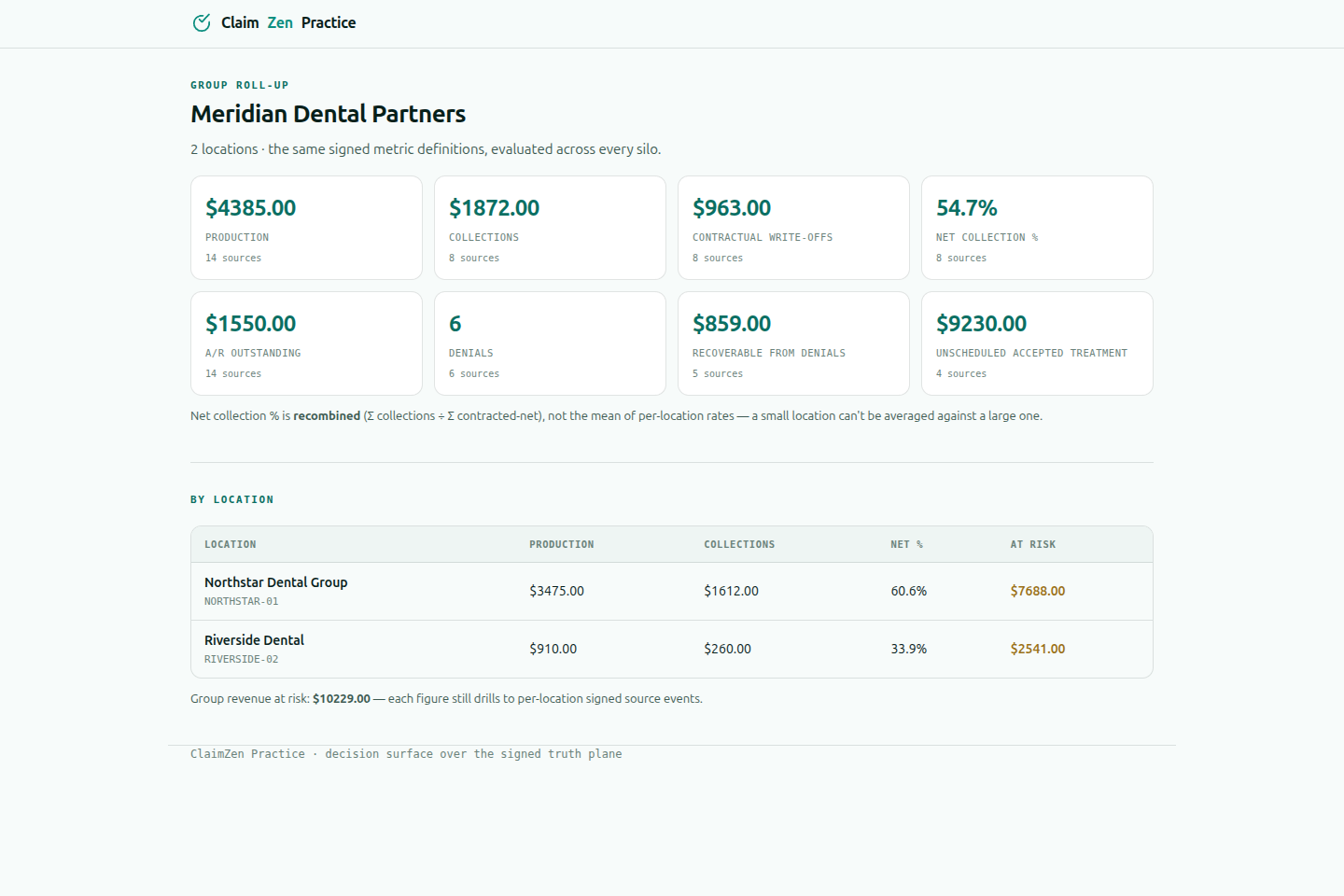
Task: Click Riverside net percent 33.9%
Action: tap(908, 649)
